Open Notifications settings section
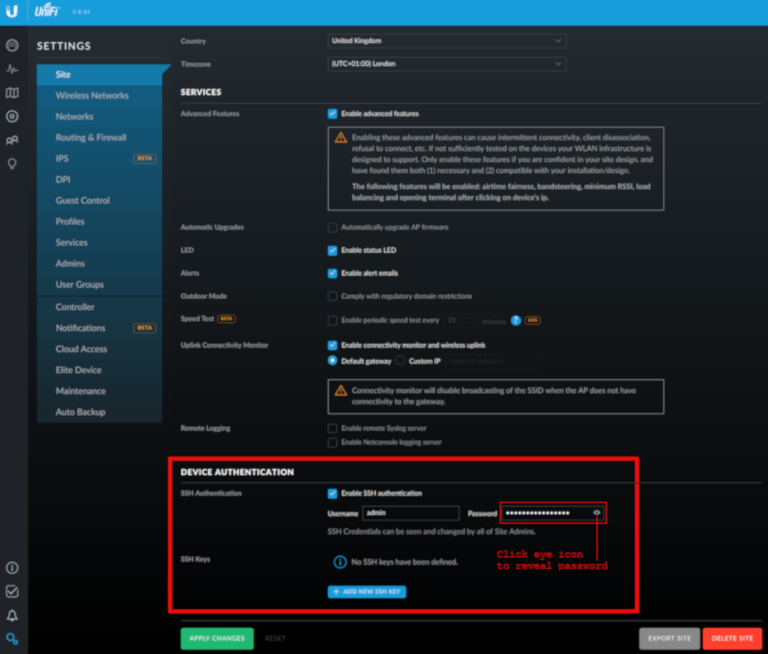Screen dimensions: 768x654 99,328
